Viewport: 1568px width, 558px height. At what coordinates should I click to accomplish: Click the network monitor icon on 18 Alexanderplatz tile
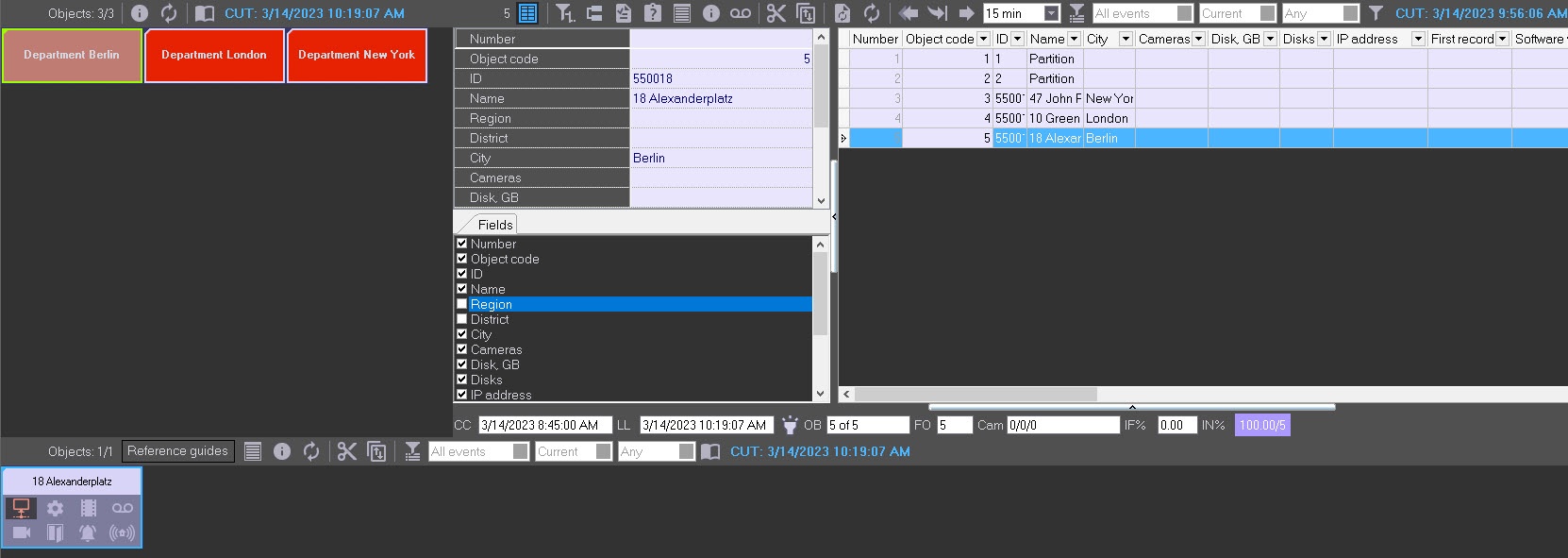(x=21, y=508)
